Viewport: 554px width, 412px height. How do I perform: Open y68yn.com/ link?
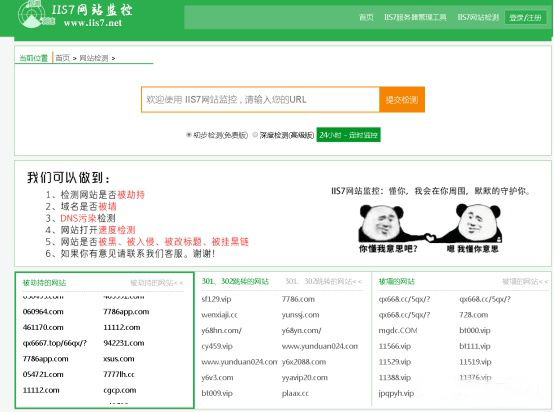point(302,330)
